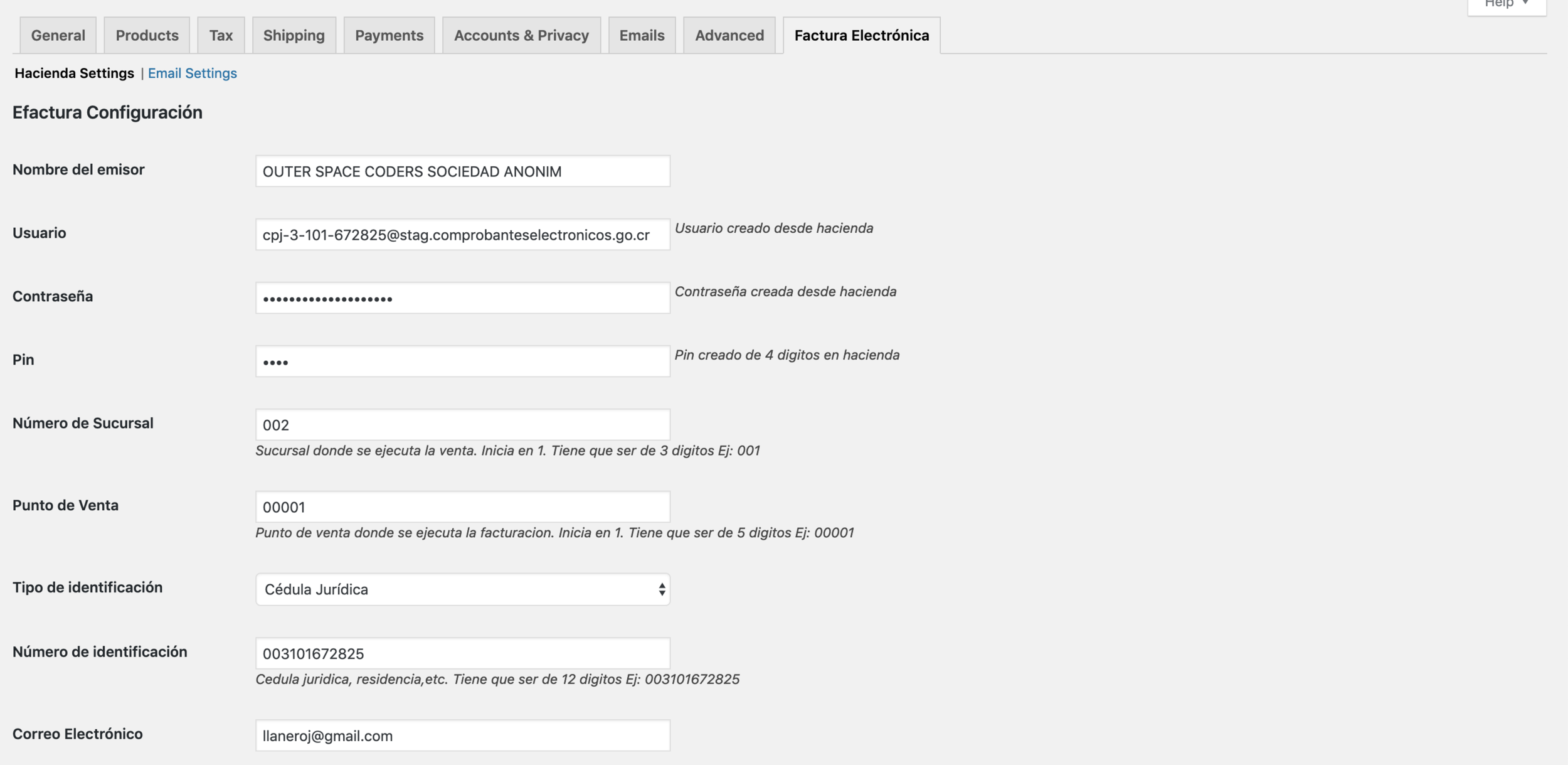
Task: Focus the Correo Electrónico field
Action: 462,736
